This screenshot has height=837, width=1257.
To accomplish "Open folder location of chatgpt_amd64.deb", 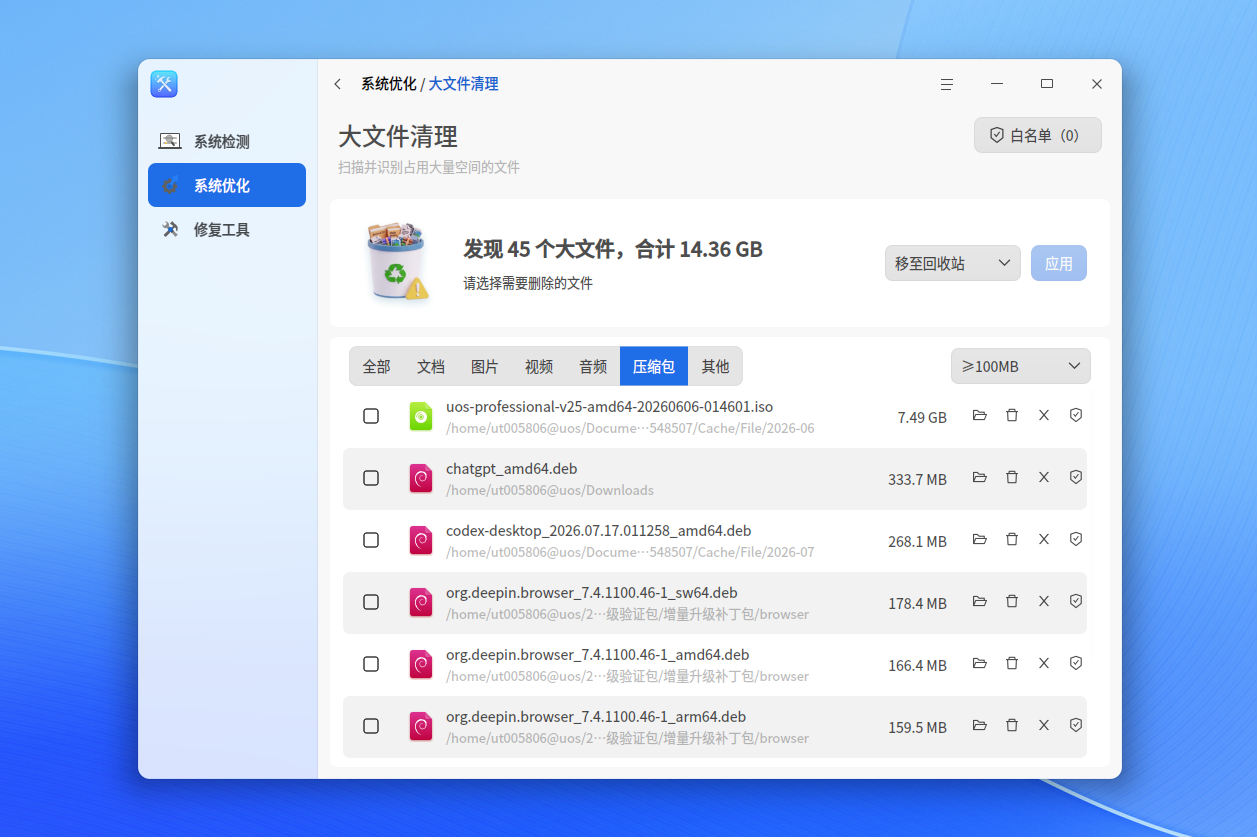I will [980, 477].
